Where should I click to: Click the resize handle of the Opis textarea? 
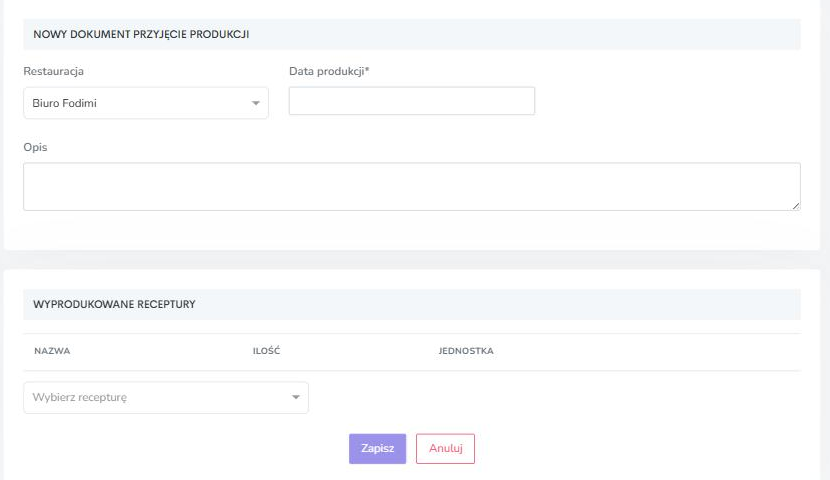796,206
